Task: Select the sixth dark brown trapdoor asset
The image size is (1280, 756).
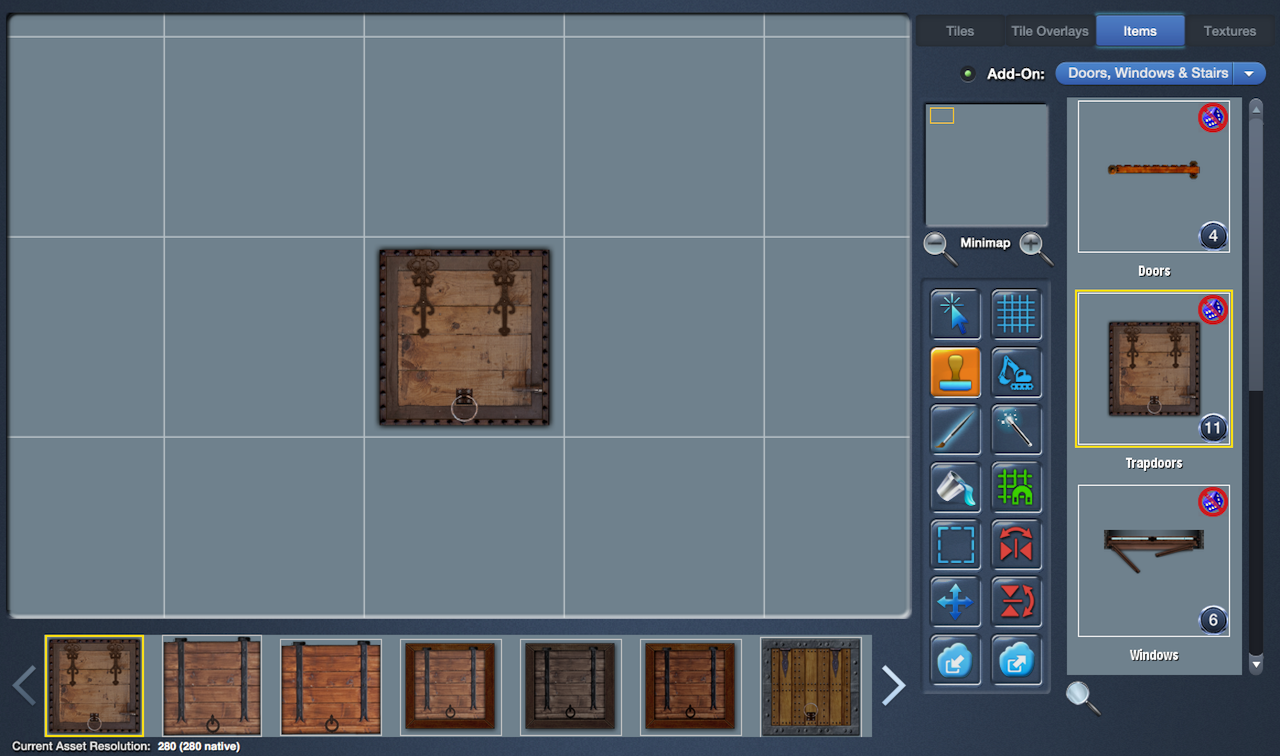Action: click(690, 686)
